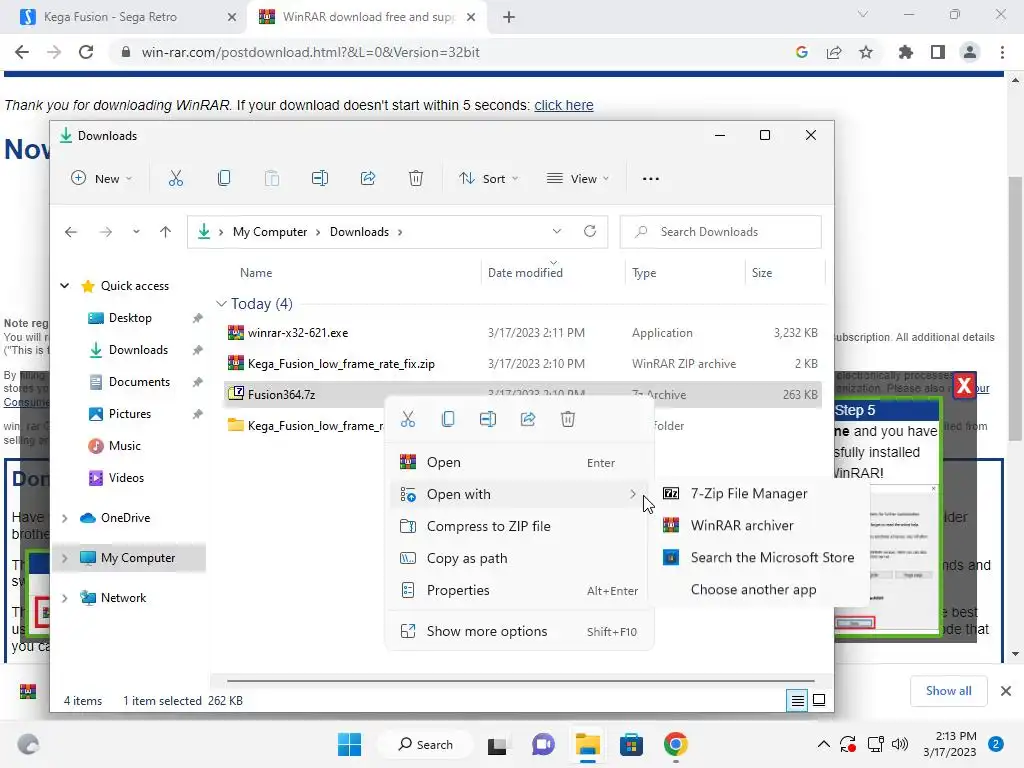1024x768 pixels.
Task: Click the Share icon in Explorer toolbar
Action: pos(368,178)
